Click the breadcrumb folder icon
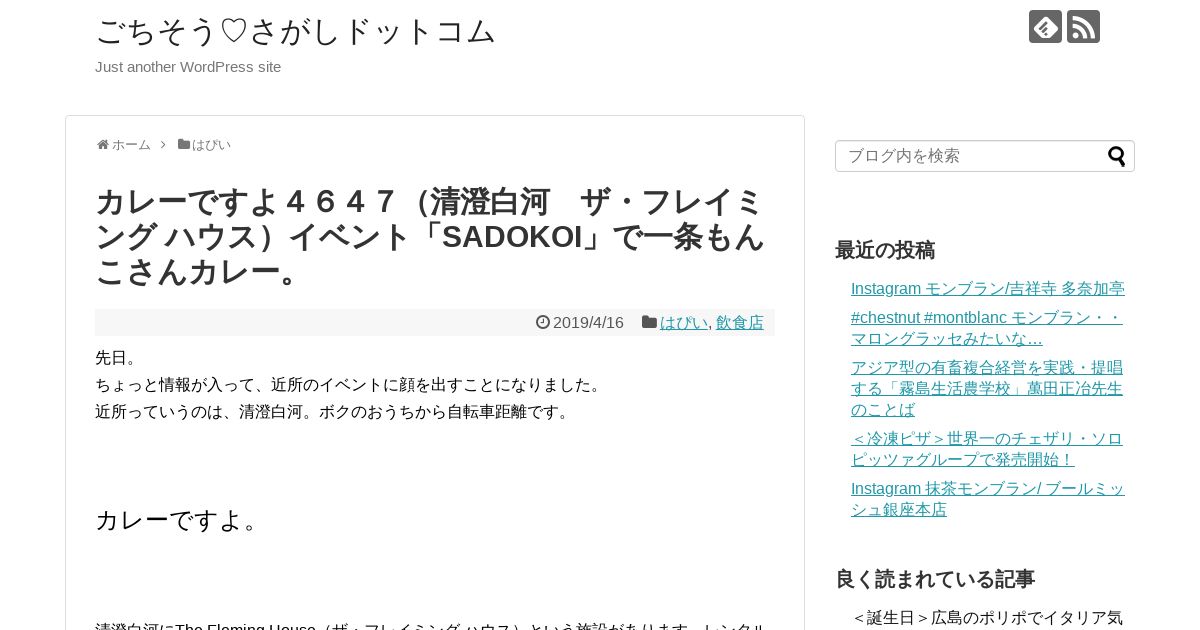 coord(184,144)
